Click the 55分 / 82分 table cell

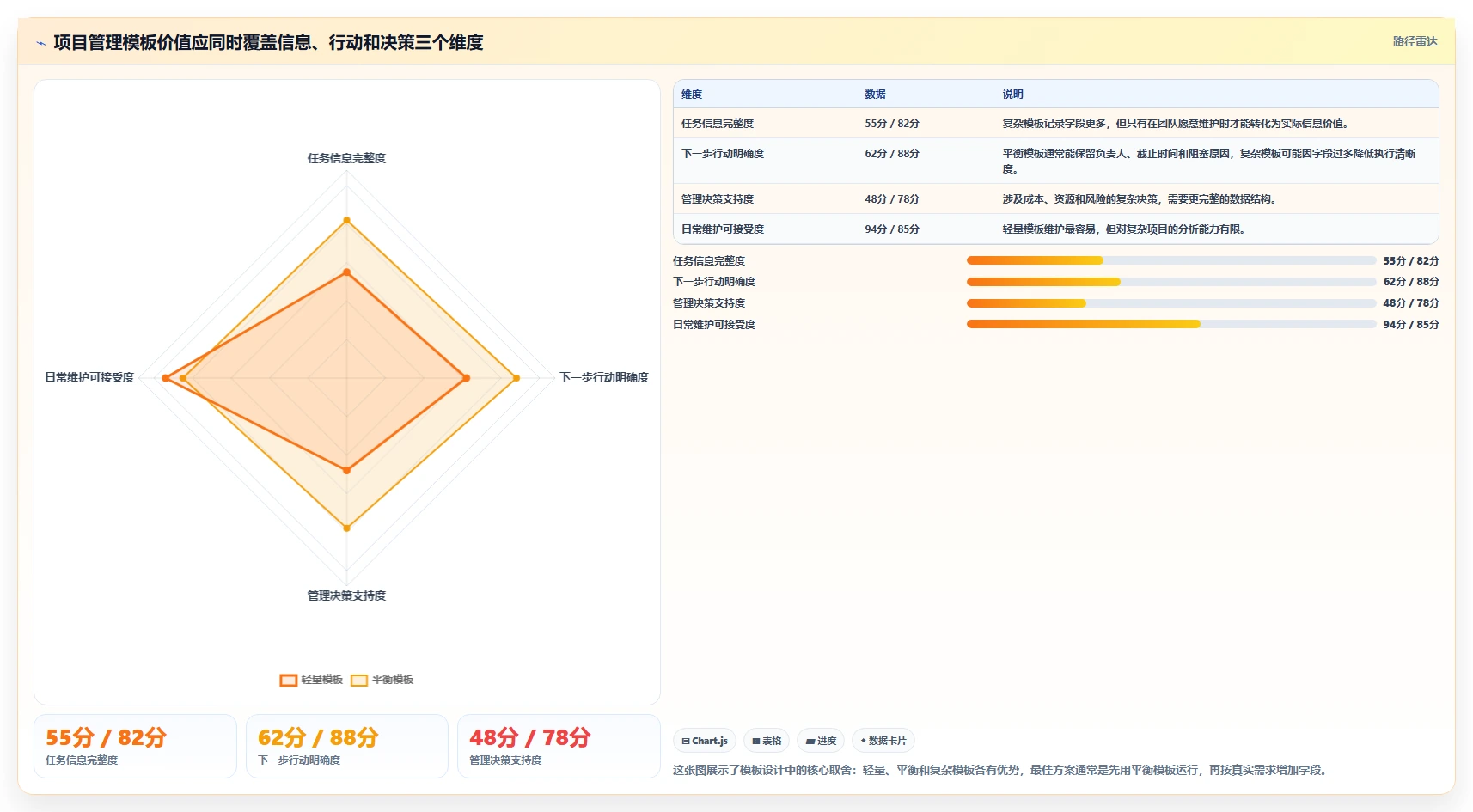pos(892,124)
